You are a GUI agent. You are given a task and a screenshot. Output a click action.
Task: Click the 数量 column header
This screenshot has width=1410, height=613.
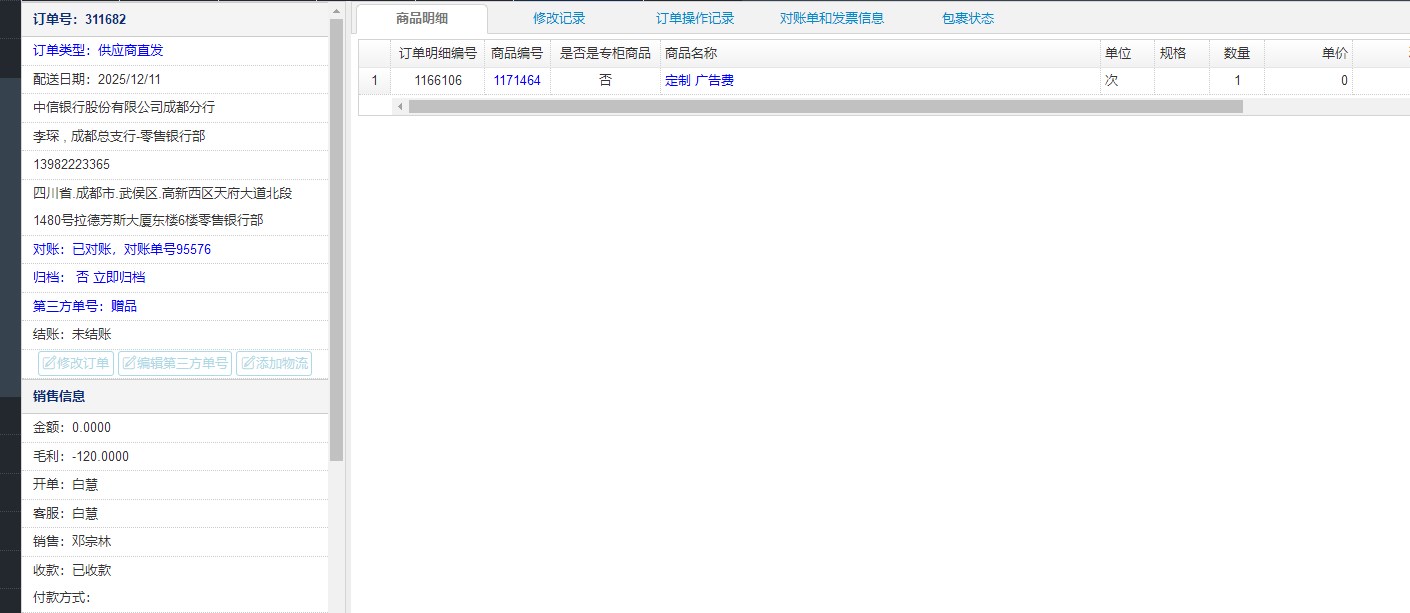[1237, 53]
